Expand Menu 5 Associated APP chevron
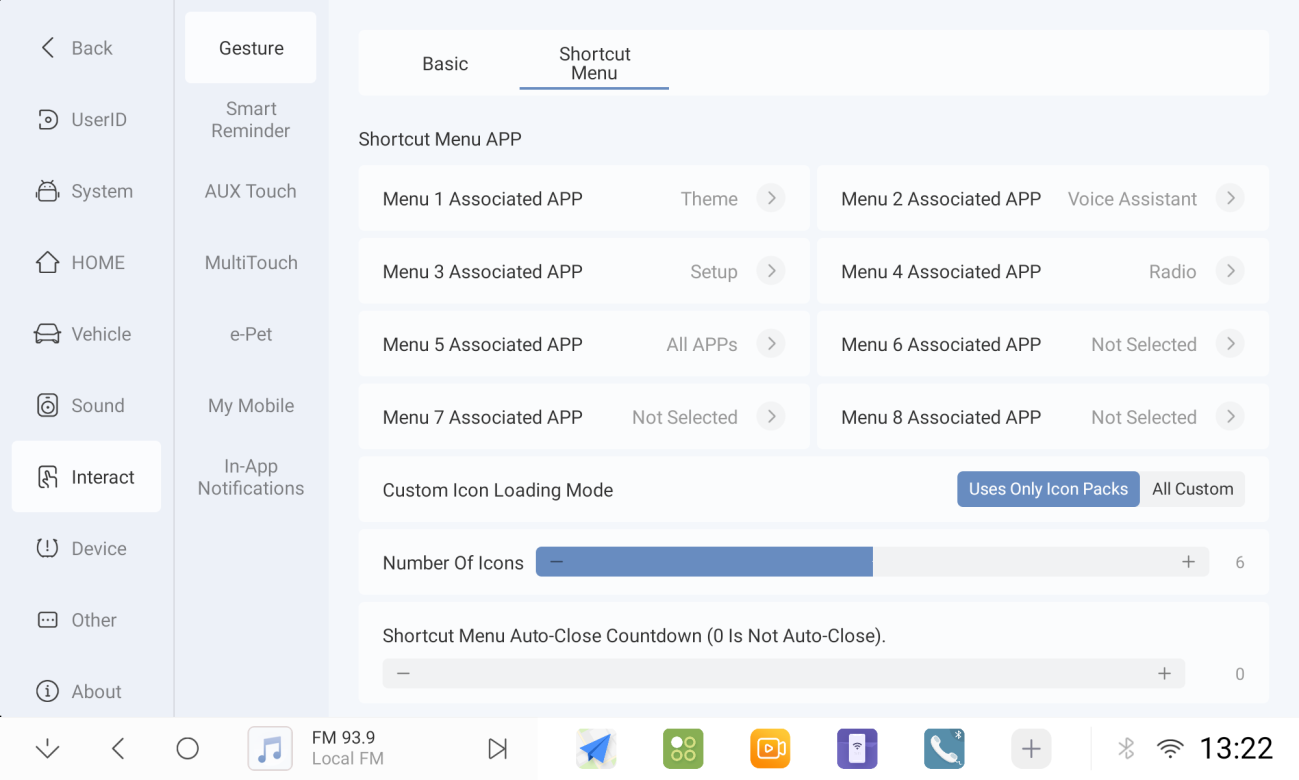This screenshot has height=780, width=1299. (770, 344)
